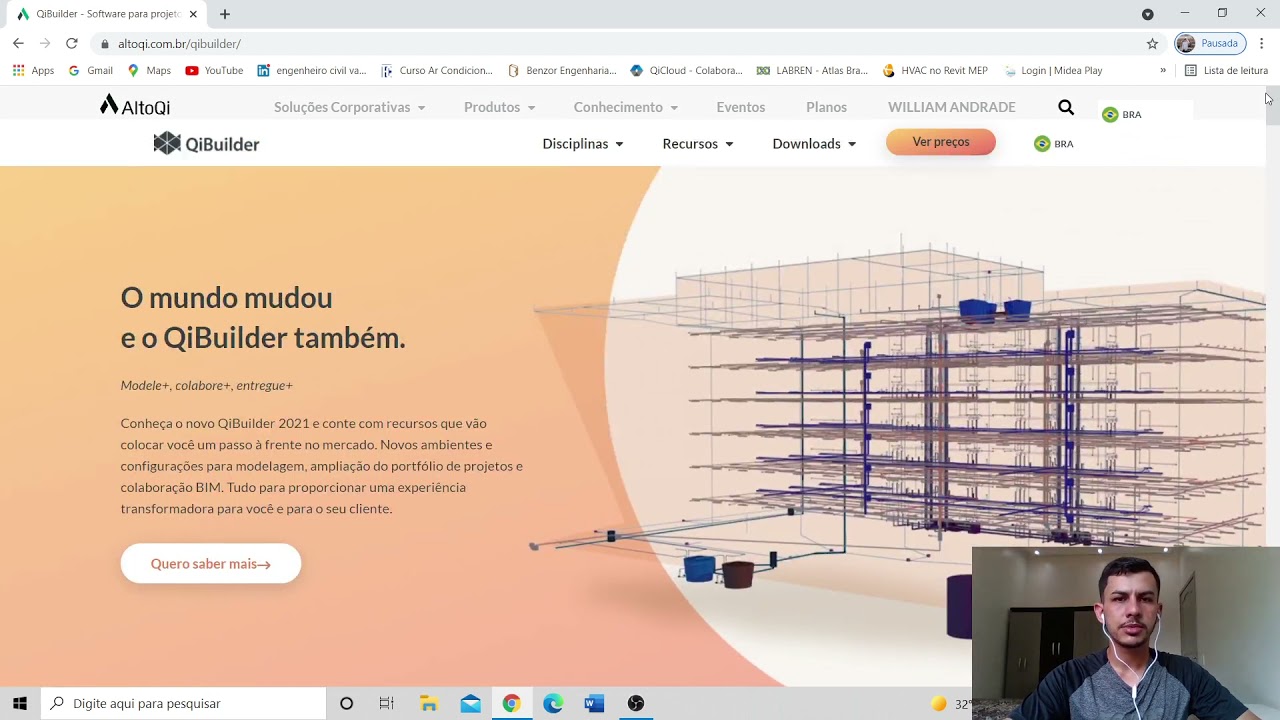
Task: Select BRA flag in the QiBuilder navbar
Action: (1053, 144)
